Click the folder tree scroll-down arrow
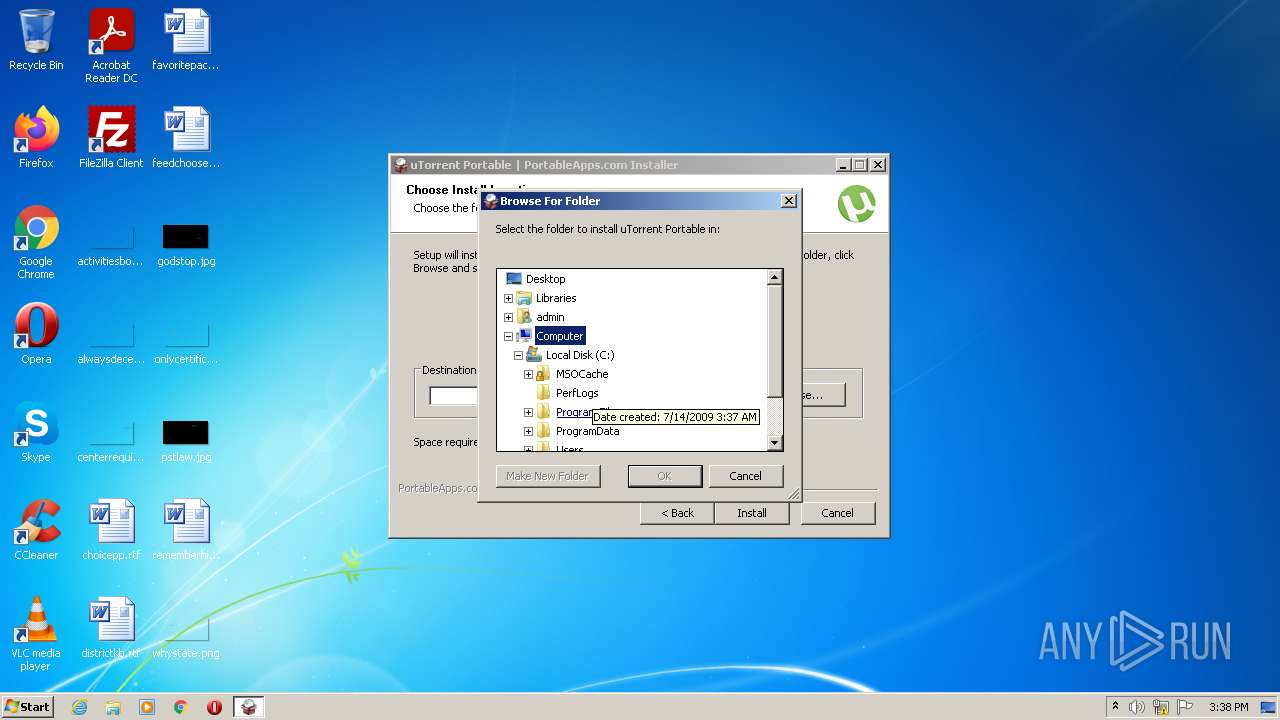This screenshot has width=1280, height=720. coord(774,442)
